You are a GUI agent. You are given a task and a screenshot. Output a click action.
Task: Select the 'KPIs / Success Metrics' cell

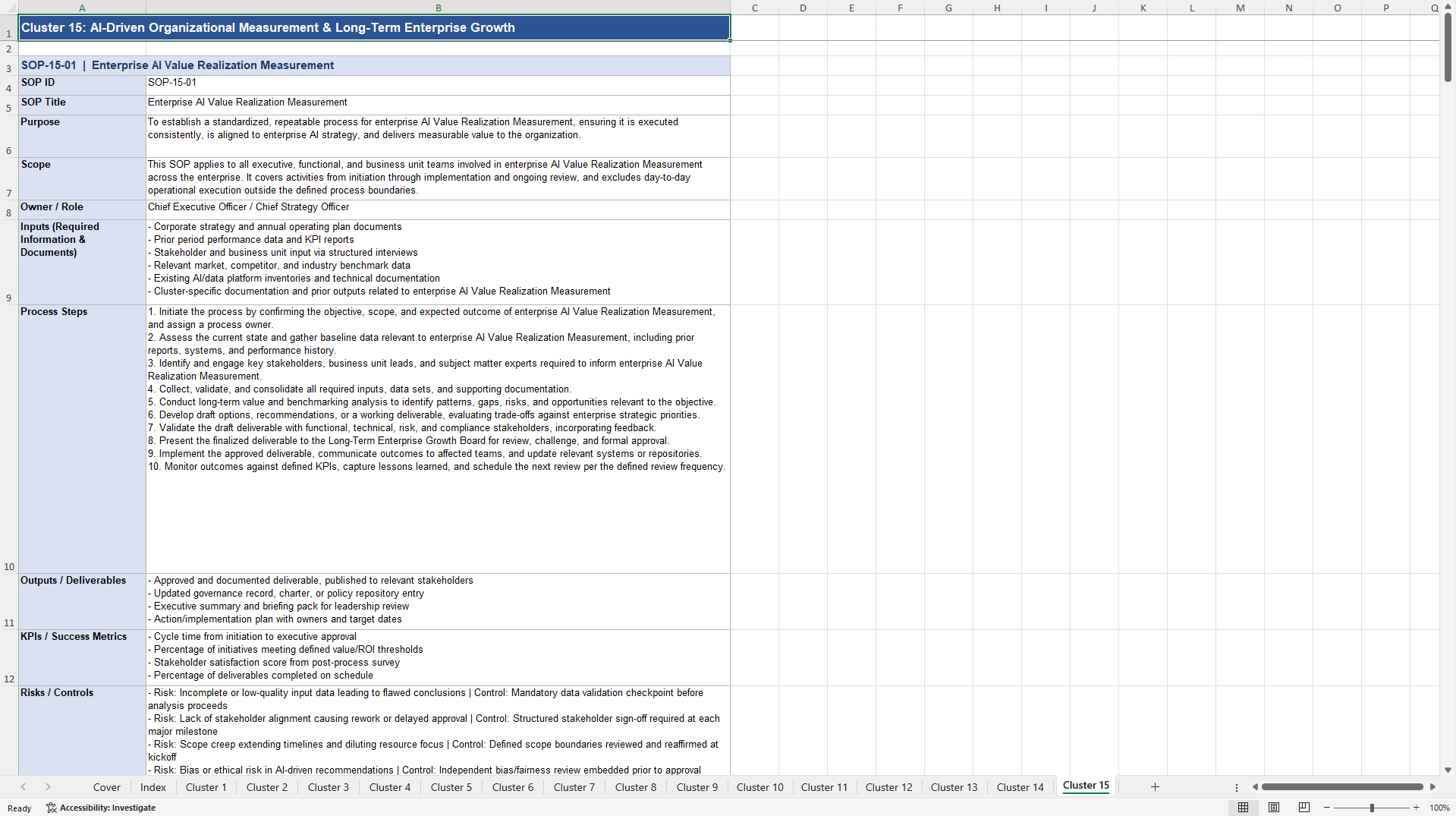[82, 657]
